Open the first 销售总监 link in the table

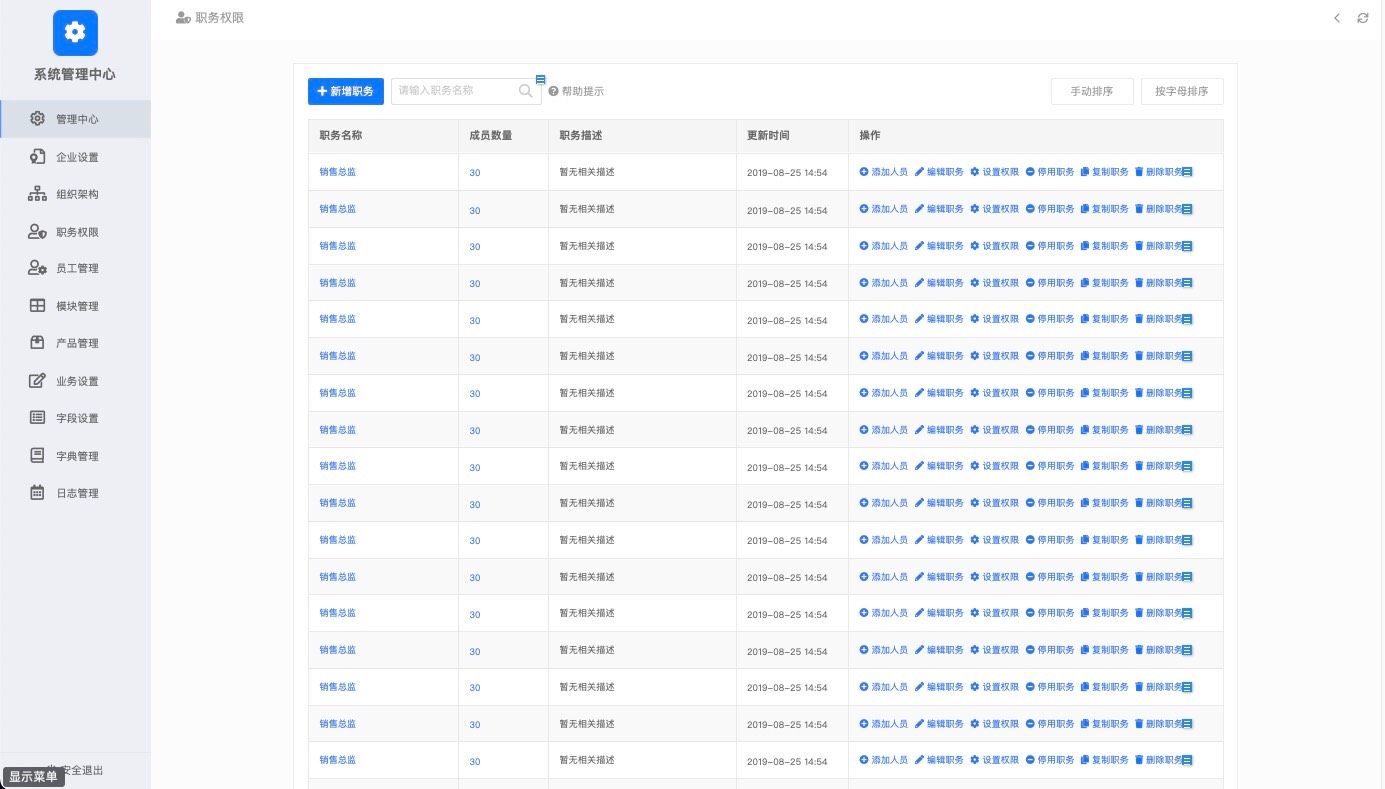(x=337, y=172)
